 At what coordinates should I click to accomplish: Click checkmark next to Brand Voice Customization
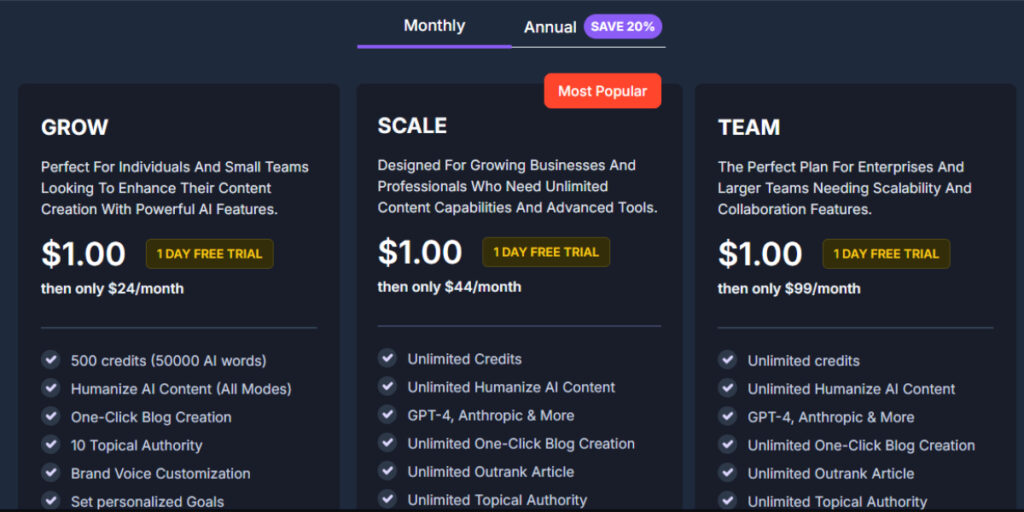[x=51, y=472]
